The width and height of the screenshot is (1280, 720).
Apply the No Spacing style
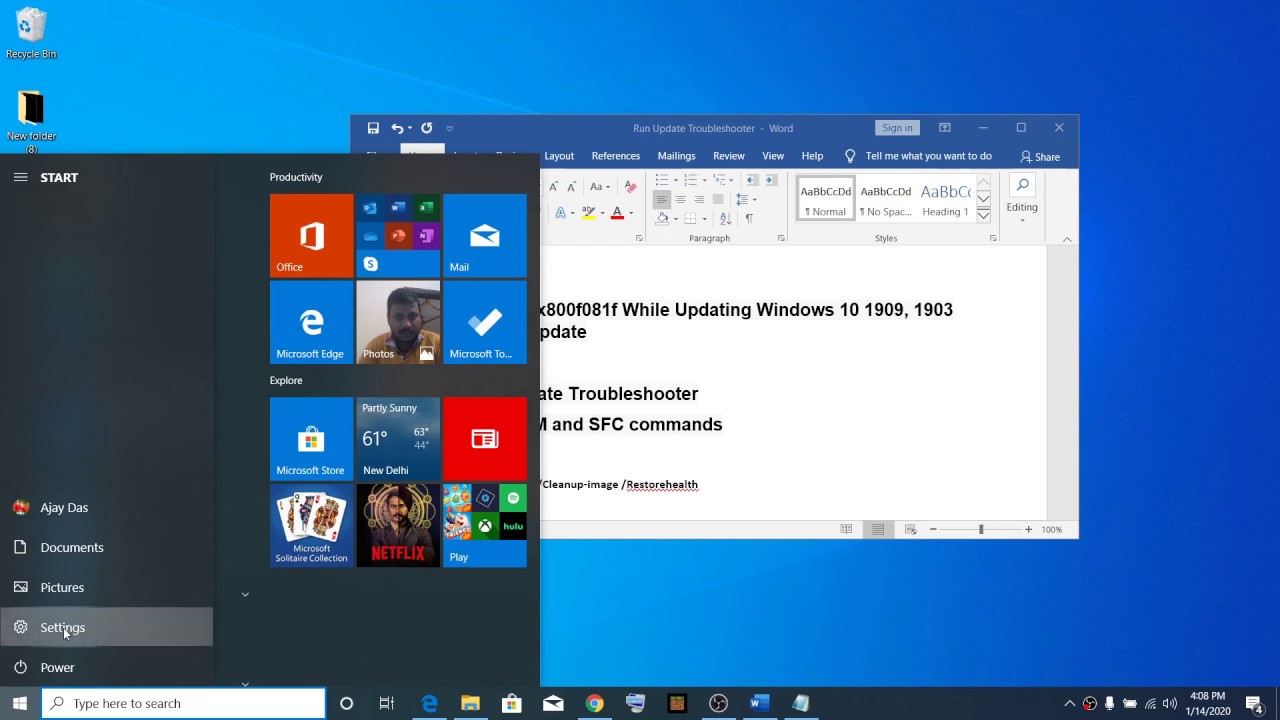tap(886, 198)
